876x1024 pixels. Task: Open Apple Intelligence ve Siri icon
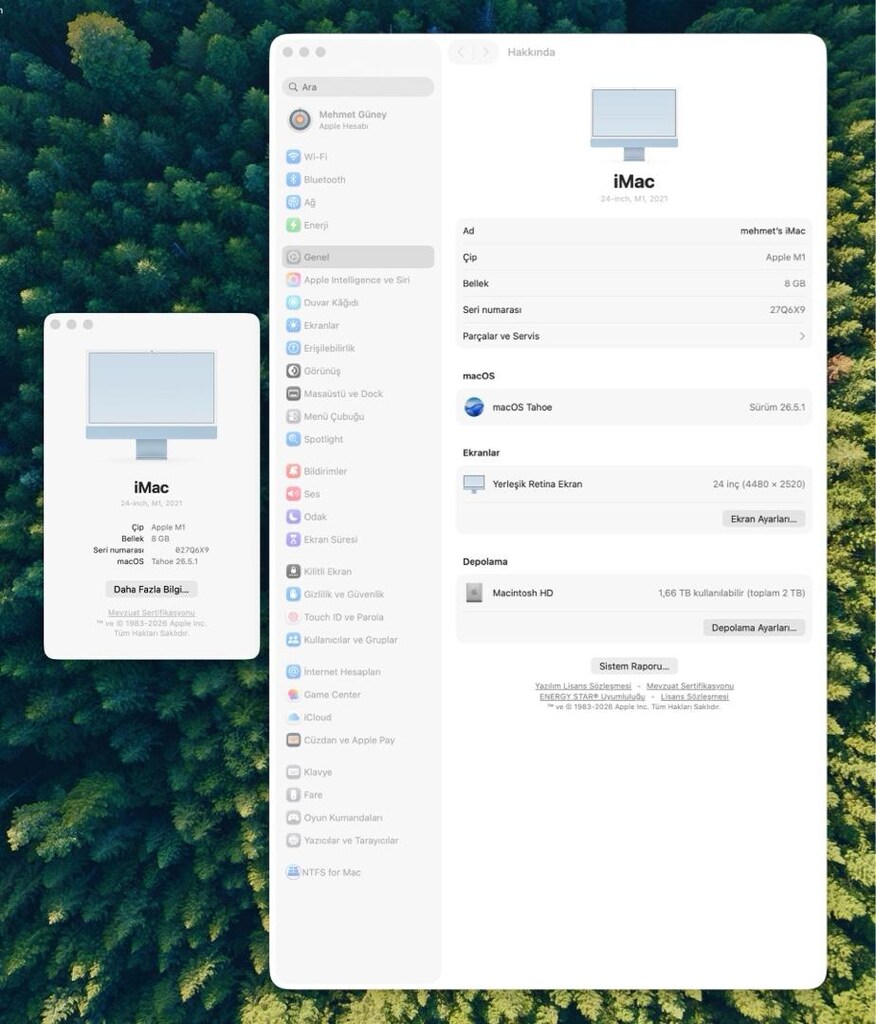tap(293, 280)
